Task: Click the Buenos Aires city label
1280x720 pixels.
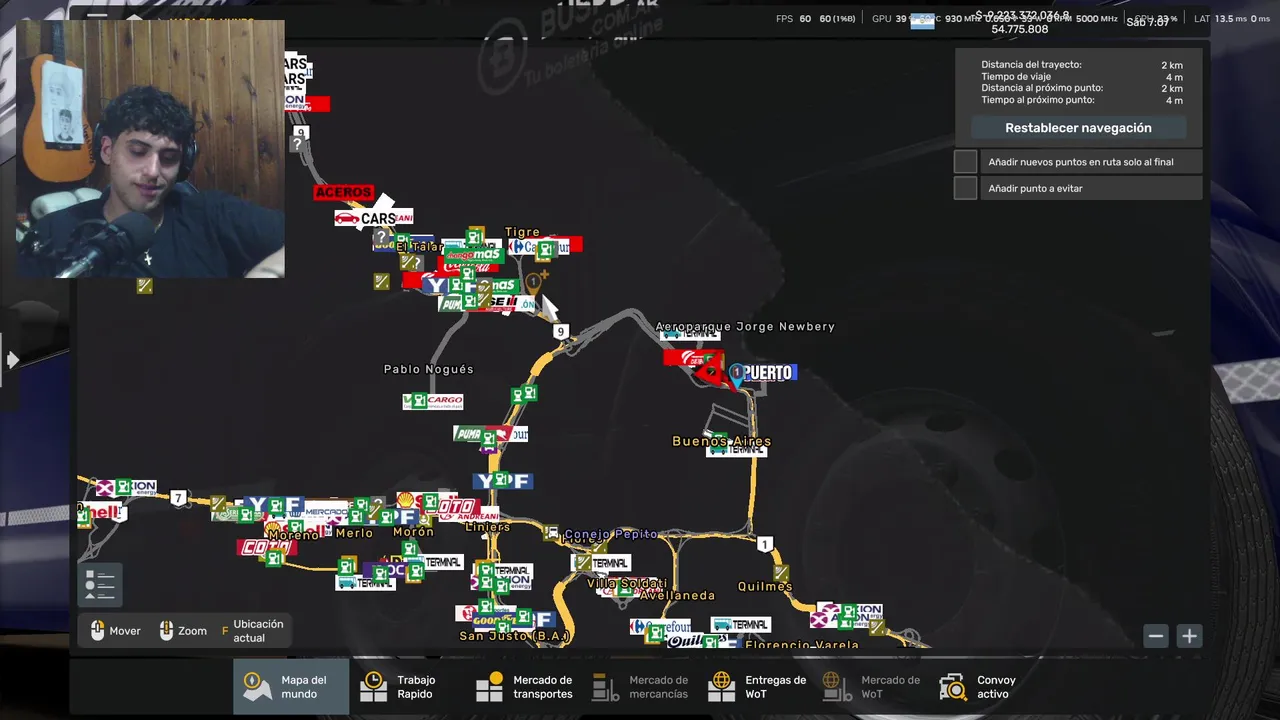Action: click(x=721, y=441)
